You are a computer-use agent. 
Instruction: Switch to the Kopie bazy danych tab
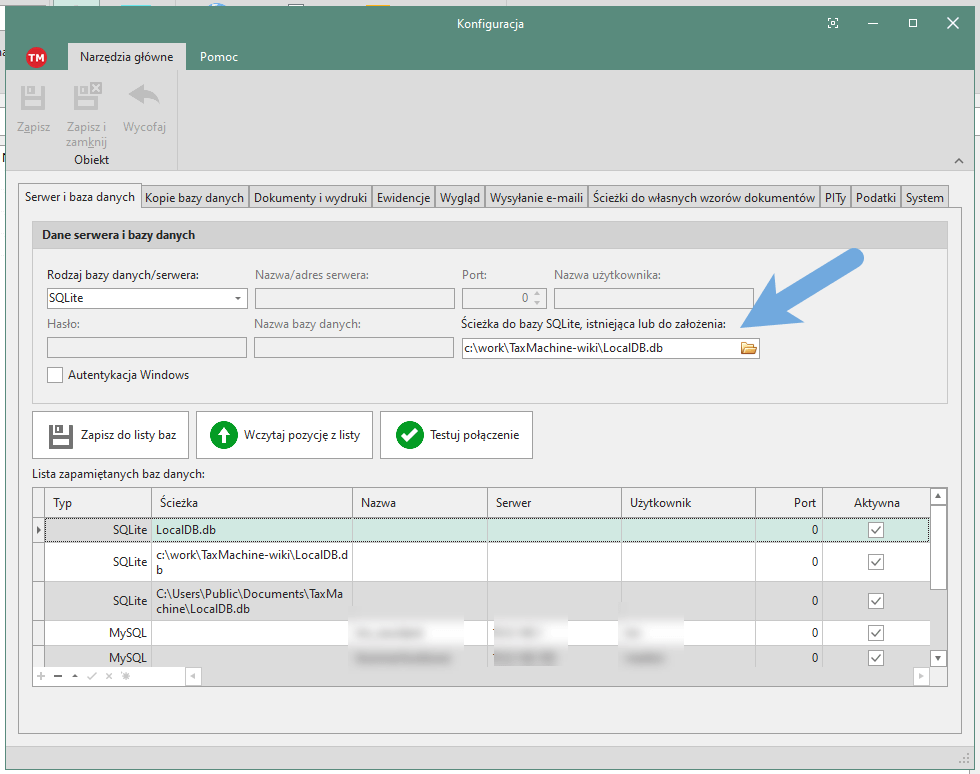(194, 198)
